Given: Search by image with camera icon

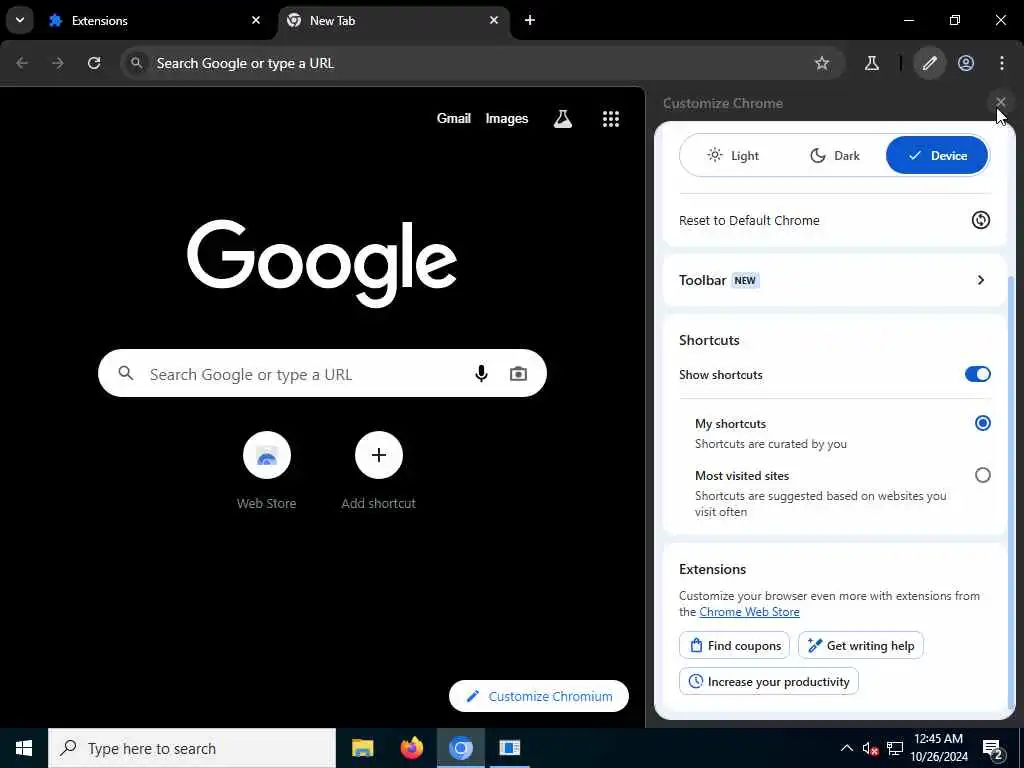Looking at the screenshot, I should click(519, 374).
